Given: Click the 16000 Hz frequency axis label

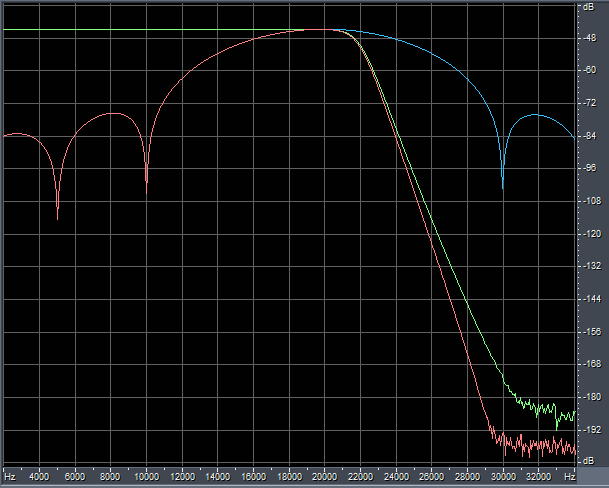Looking at the screenshot, I should pos(253,476).
